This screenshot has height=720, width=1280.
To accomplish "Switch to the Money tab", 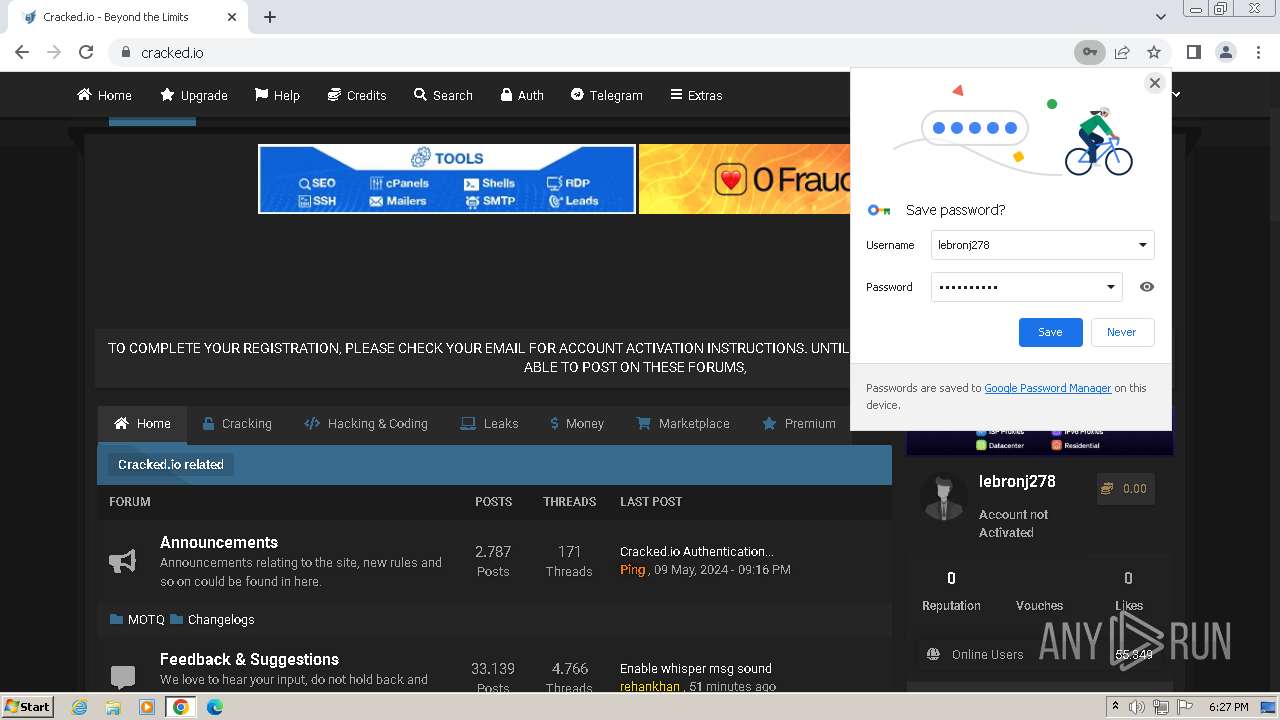I will [577, 423].
